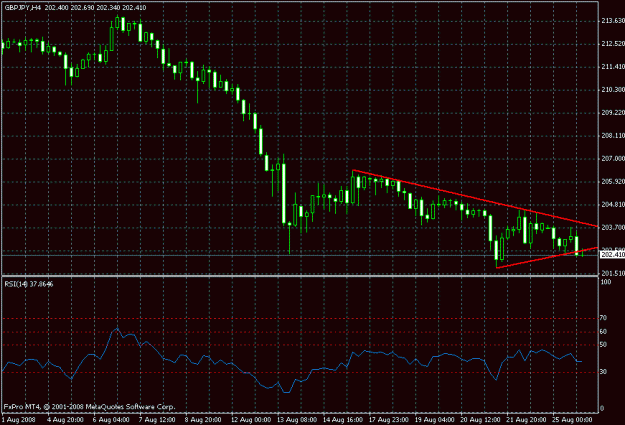Click the 14 Aug 16:00 time label

point(343,420)
